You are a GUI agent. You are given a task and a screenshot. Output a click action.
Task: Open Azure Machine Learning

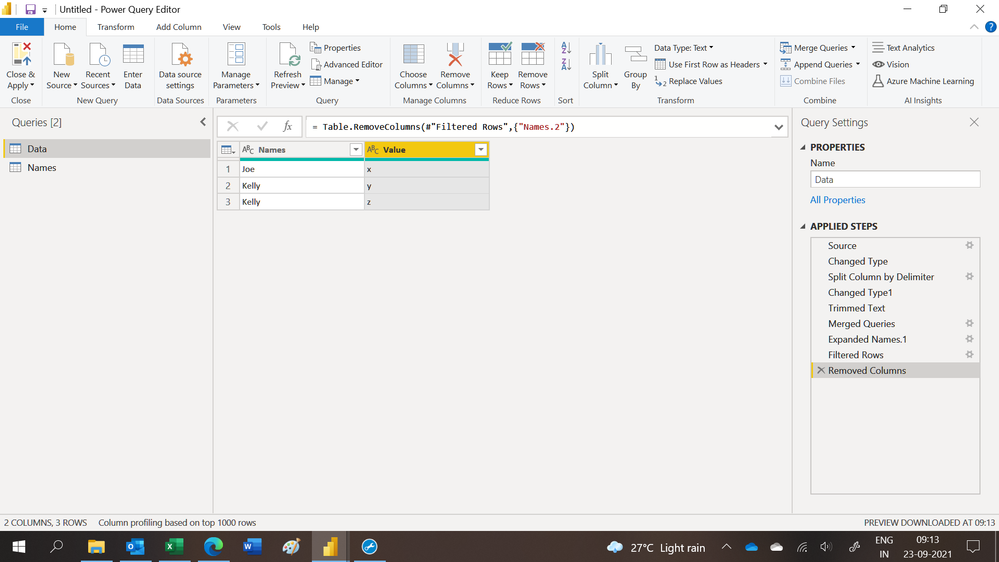point(923,81)
